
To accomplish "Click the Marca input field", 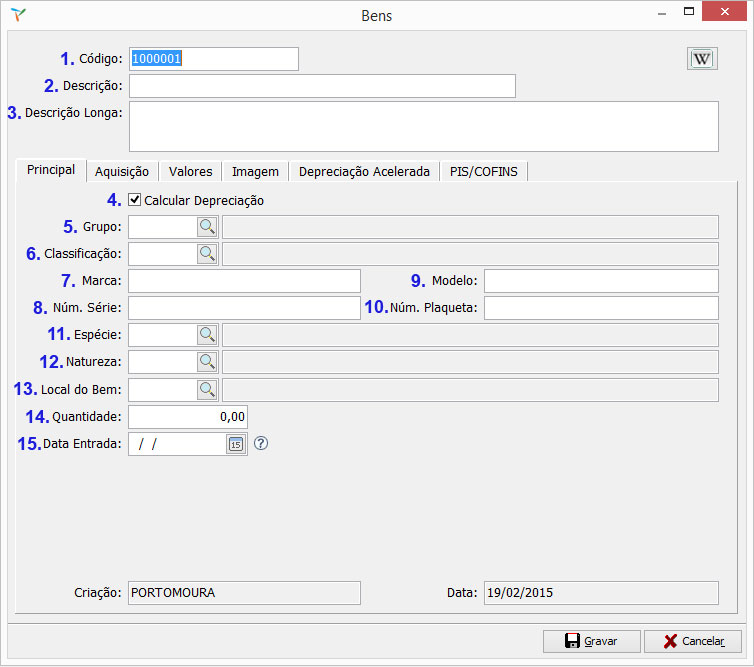I will point(244,281).
